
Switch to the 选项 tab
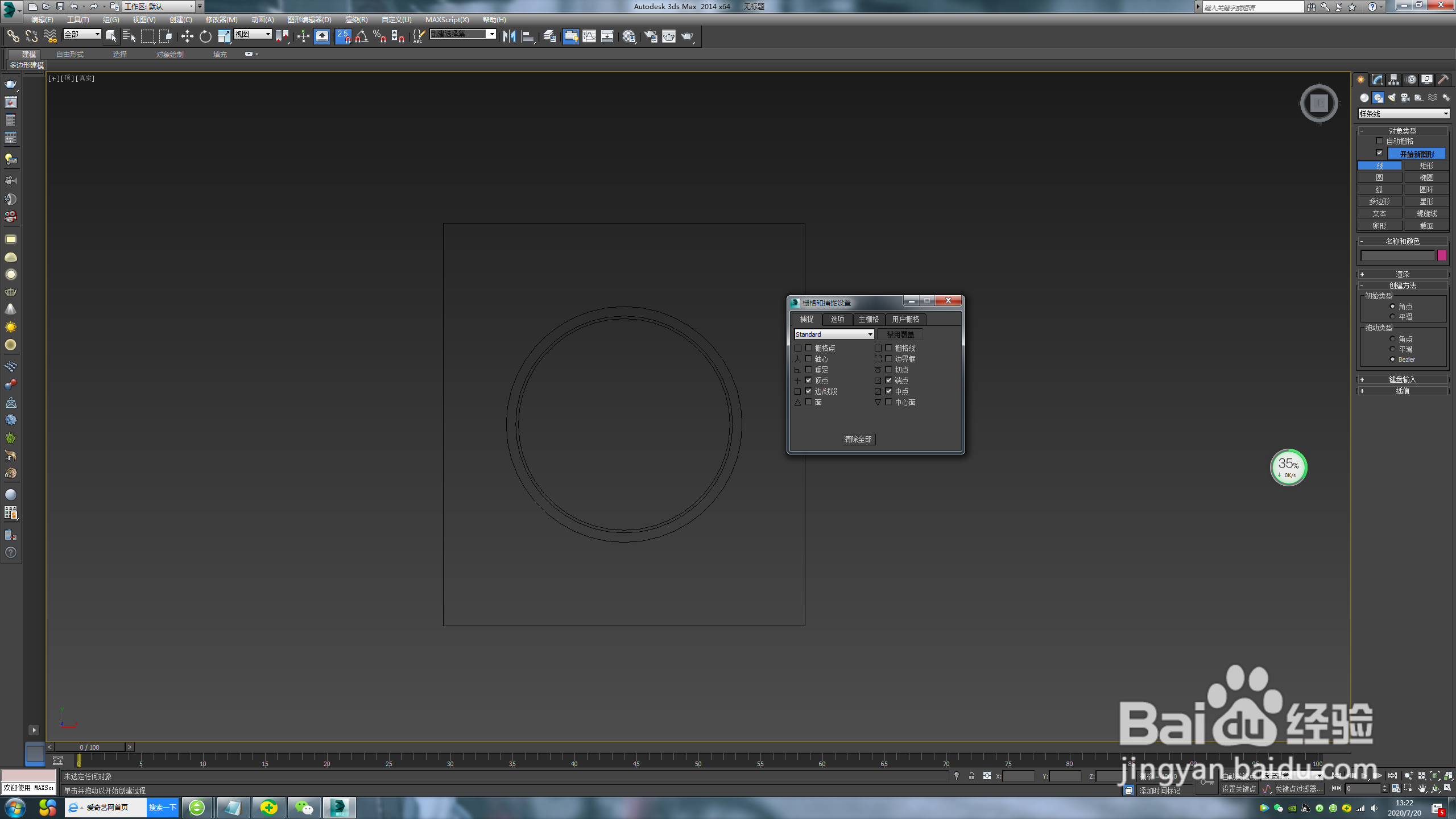837,319
